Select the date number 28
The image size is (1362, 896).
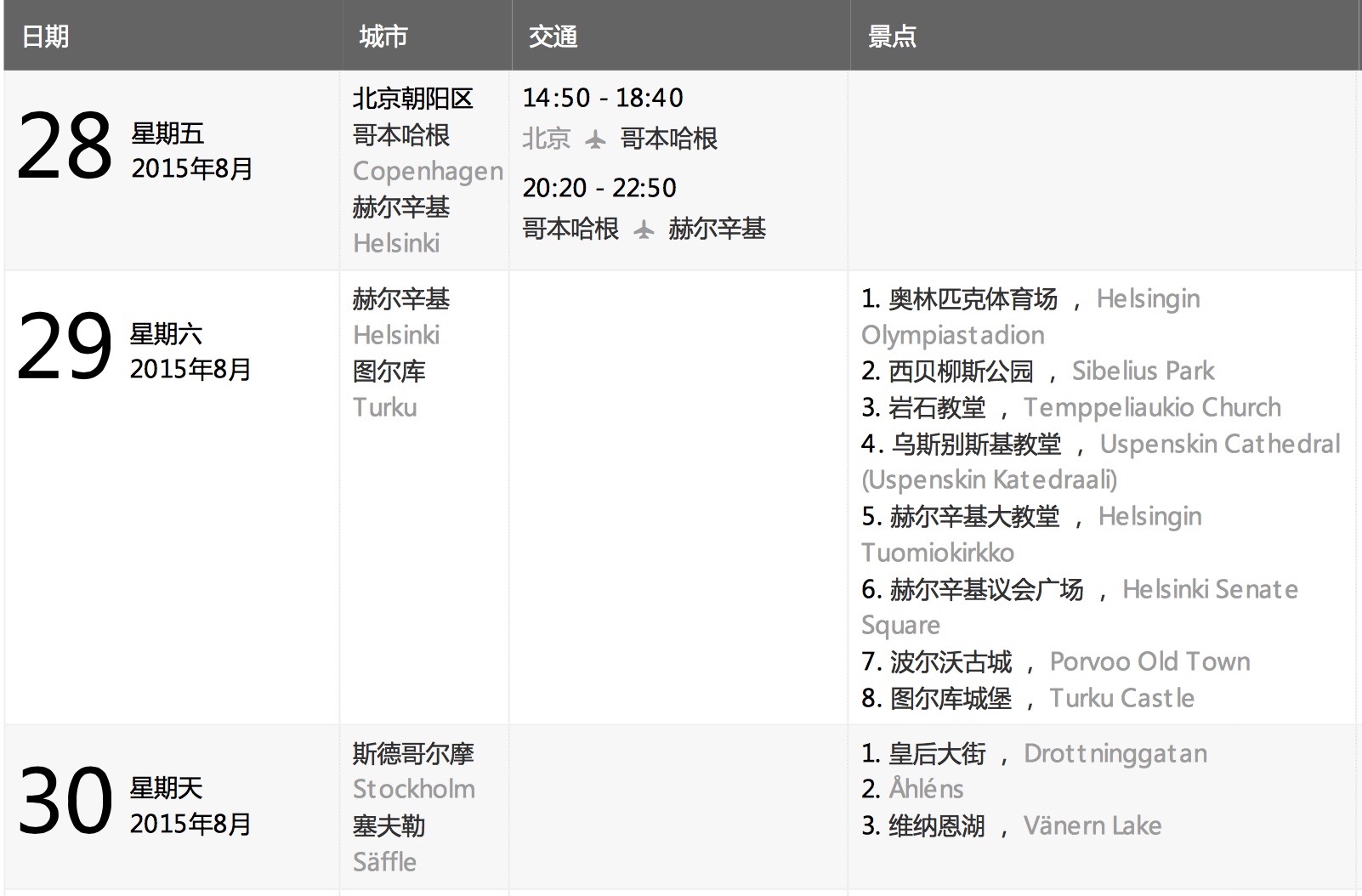[64, 146]
